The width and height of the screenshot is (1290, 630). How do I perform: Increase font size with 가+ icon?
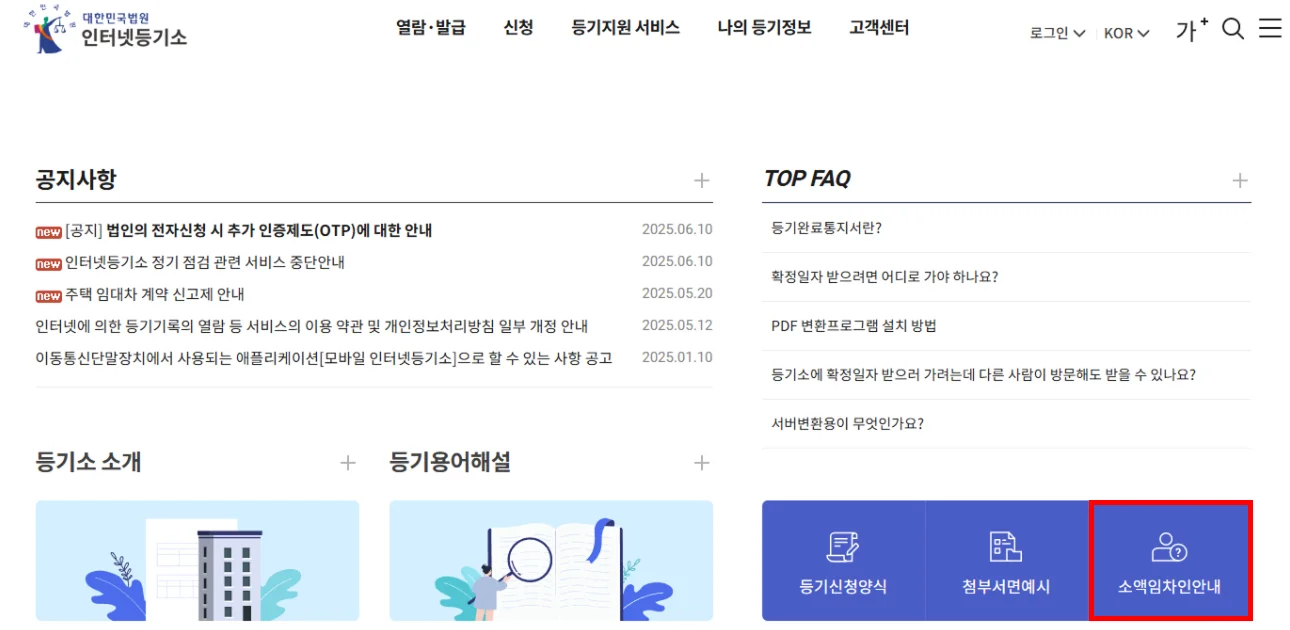coord(1192,29)
